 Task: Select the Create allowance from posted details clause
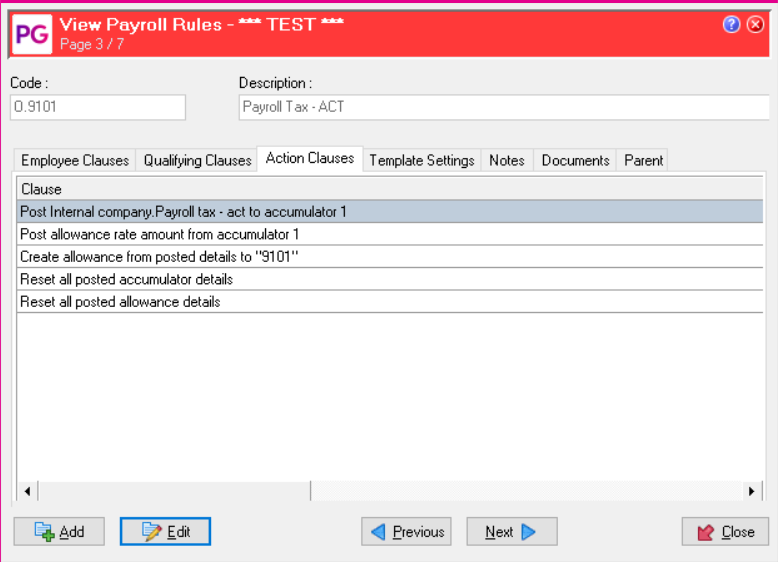pos(160,257)
